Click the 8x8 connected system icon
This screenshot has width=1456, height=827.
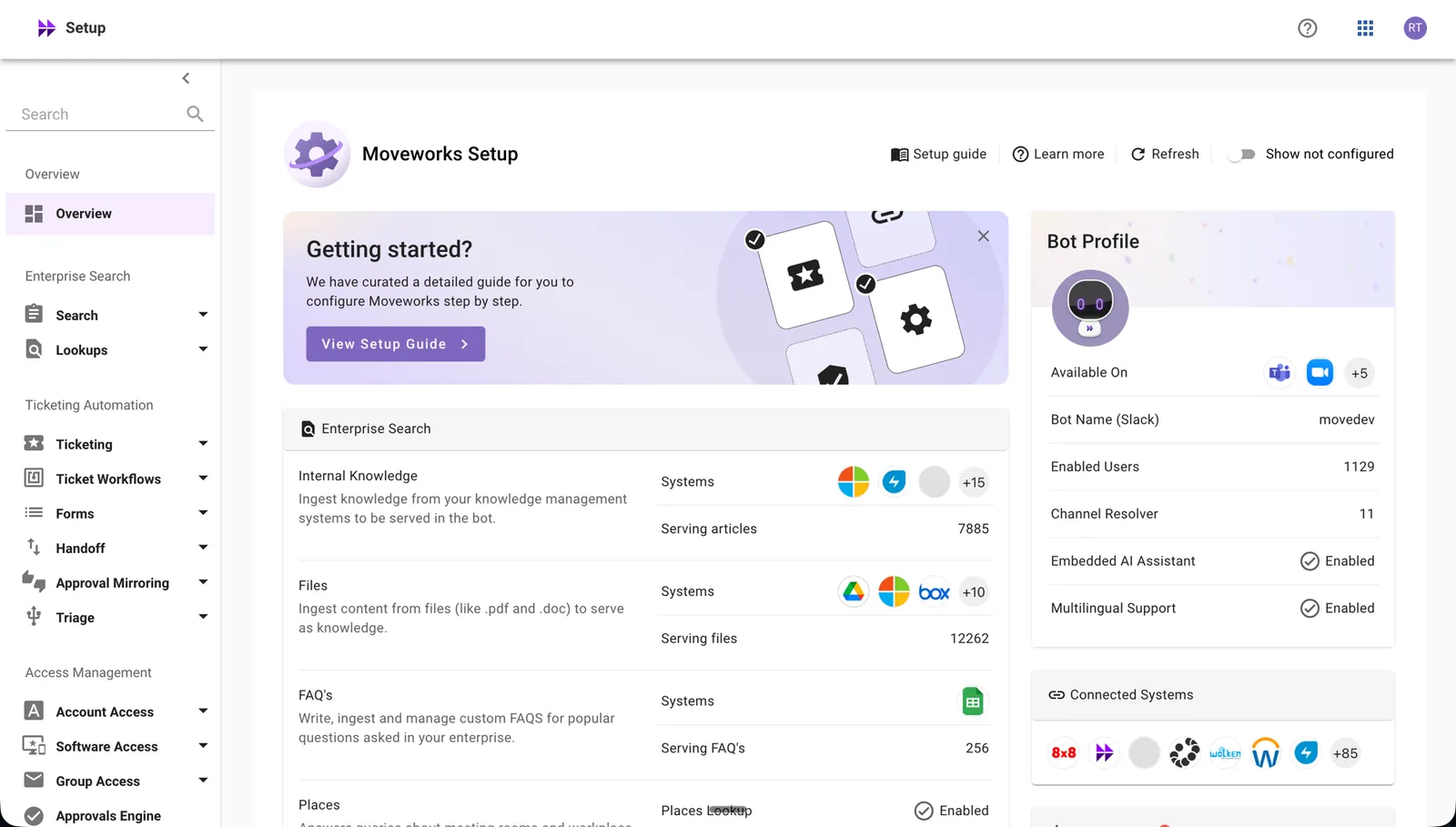click(1064, 753)
